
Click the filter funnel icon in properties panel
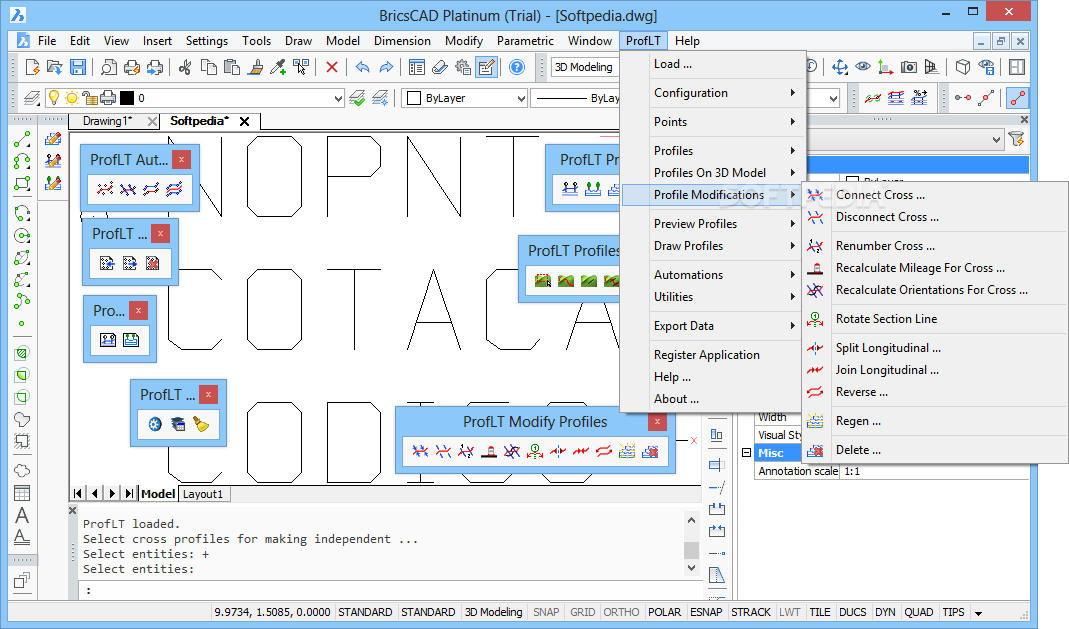point(1017,139)
